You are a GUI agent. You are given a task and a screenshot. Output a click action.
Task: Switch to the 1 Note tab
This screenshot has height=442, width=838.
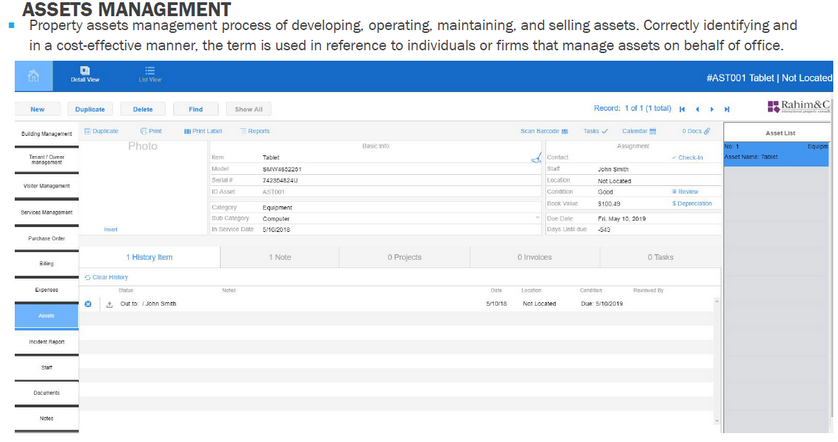(279, 257)
